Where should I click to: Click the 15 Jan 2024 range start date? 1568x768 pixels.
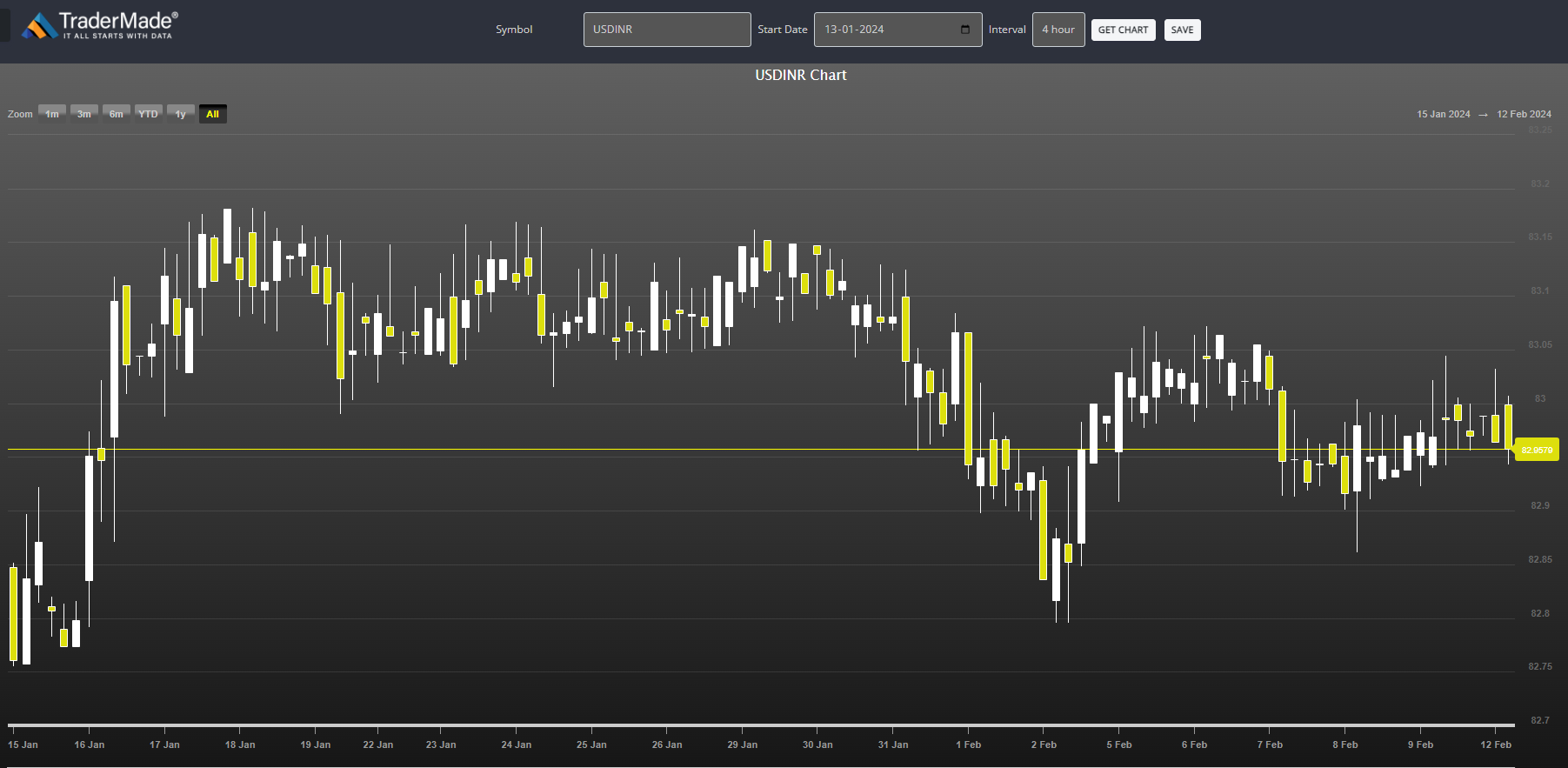tap(1444, 114)
